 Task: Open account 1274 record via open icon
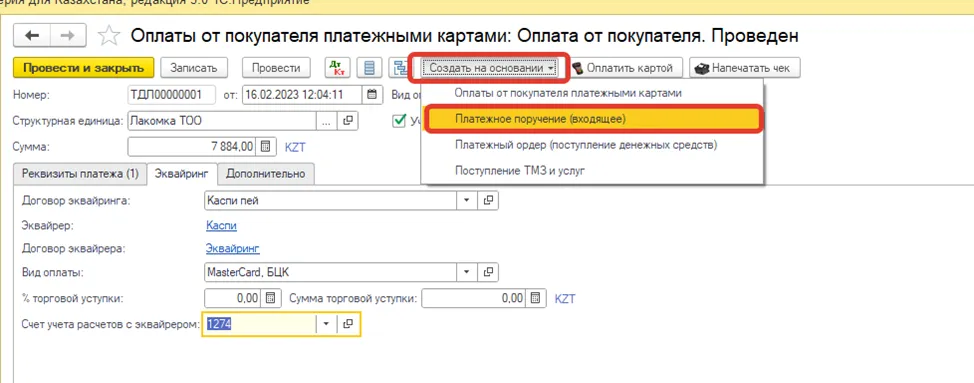coord(348,324)
